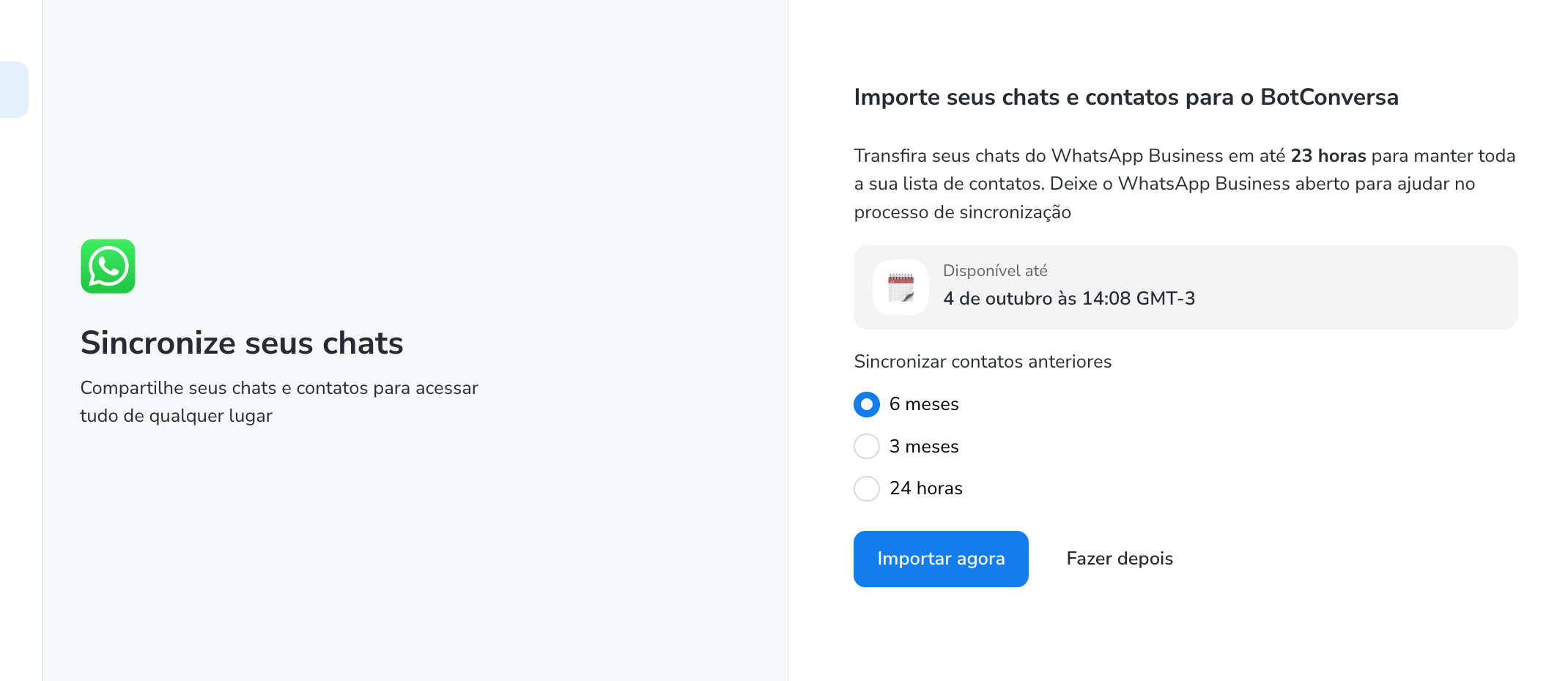This screenshot has width=1568, height=681.
Task: Open the light blue sidebar tab at left edge
Action: pos(14,89)
